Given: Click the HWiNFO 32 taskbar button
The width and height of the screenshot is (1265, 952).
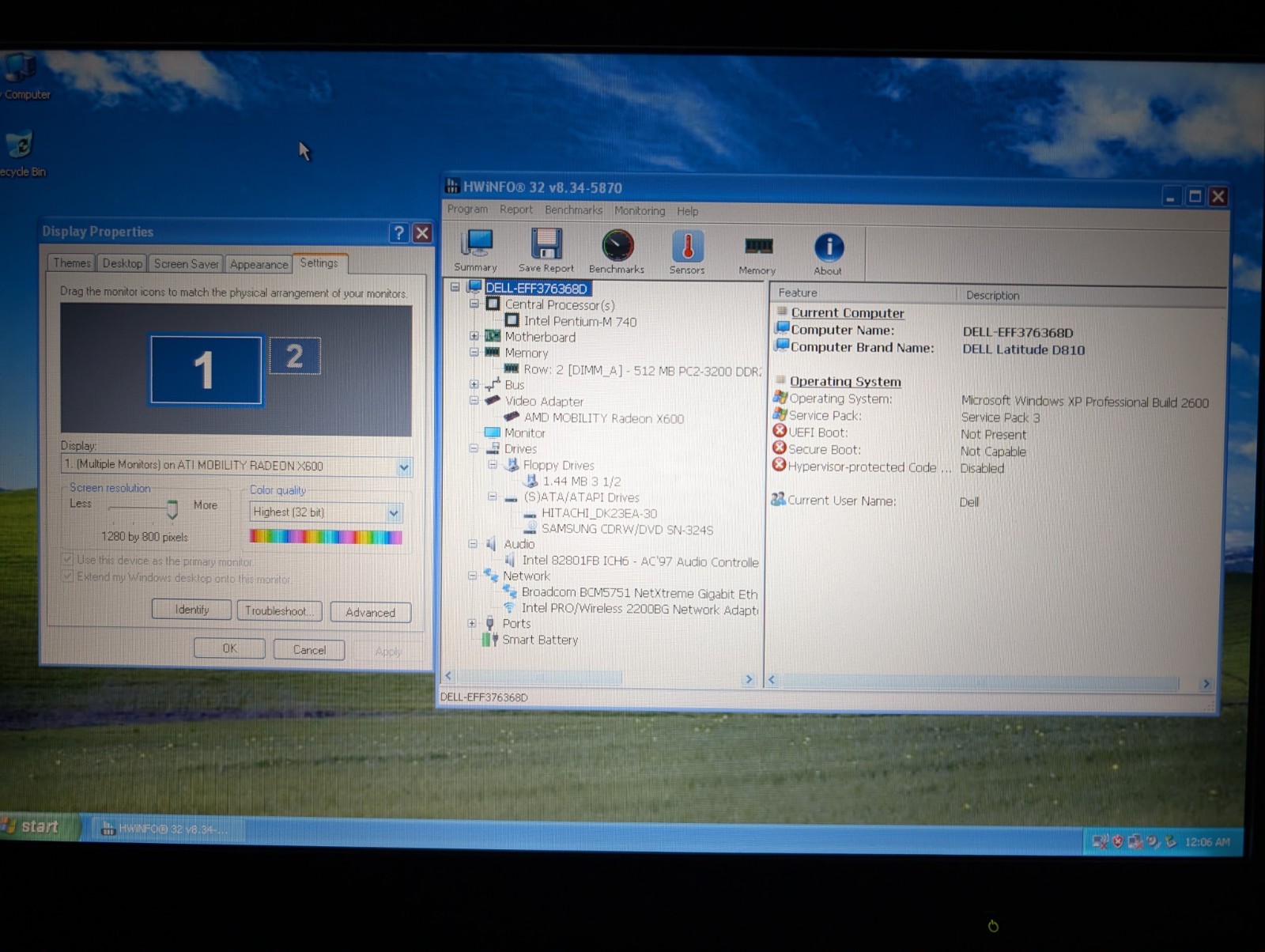Looking at the screenshot, I should pos(167,829).
